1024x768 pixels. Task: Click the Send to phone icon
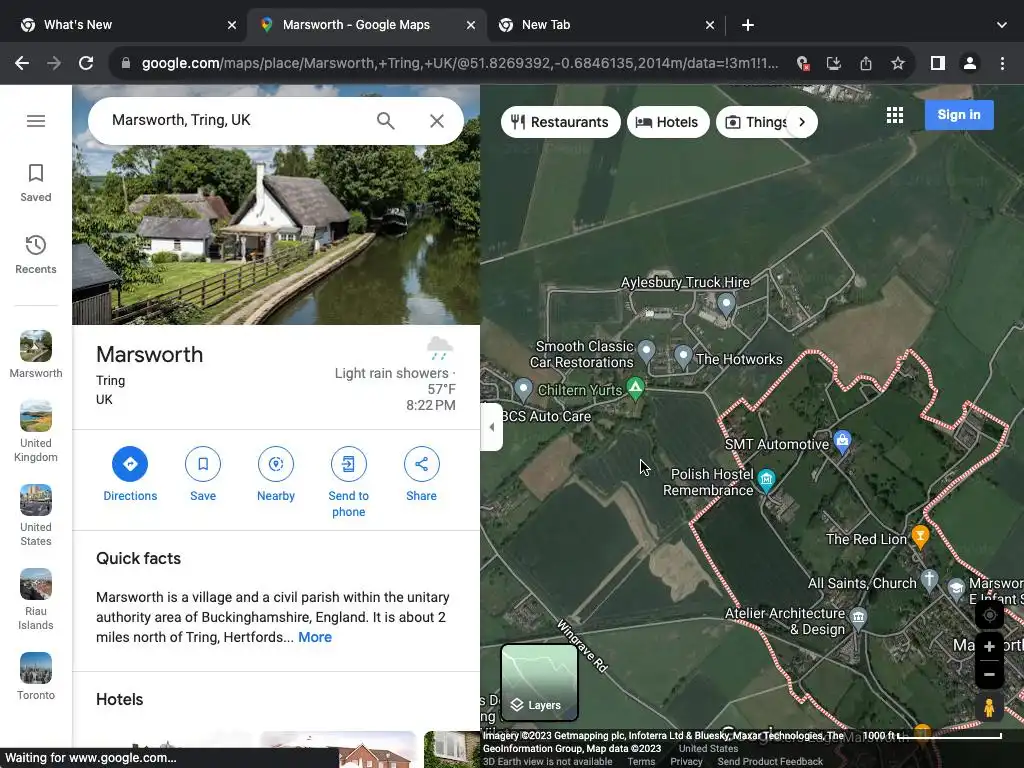pos(349,464)
